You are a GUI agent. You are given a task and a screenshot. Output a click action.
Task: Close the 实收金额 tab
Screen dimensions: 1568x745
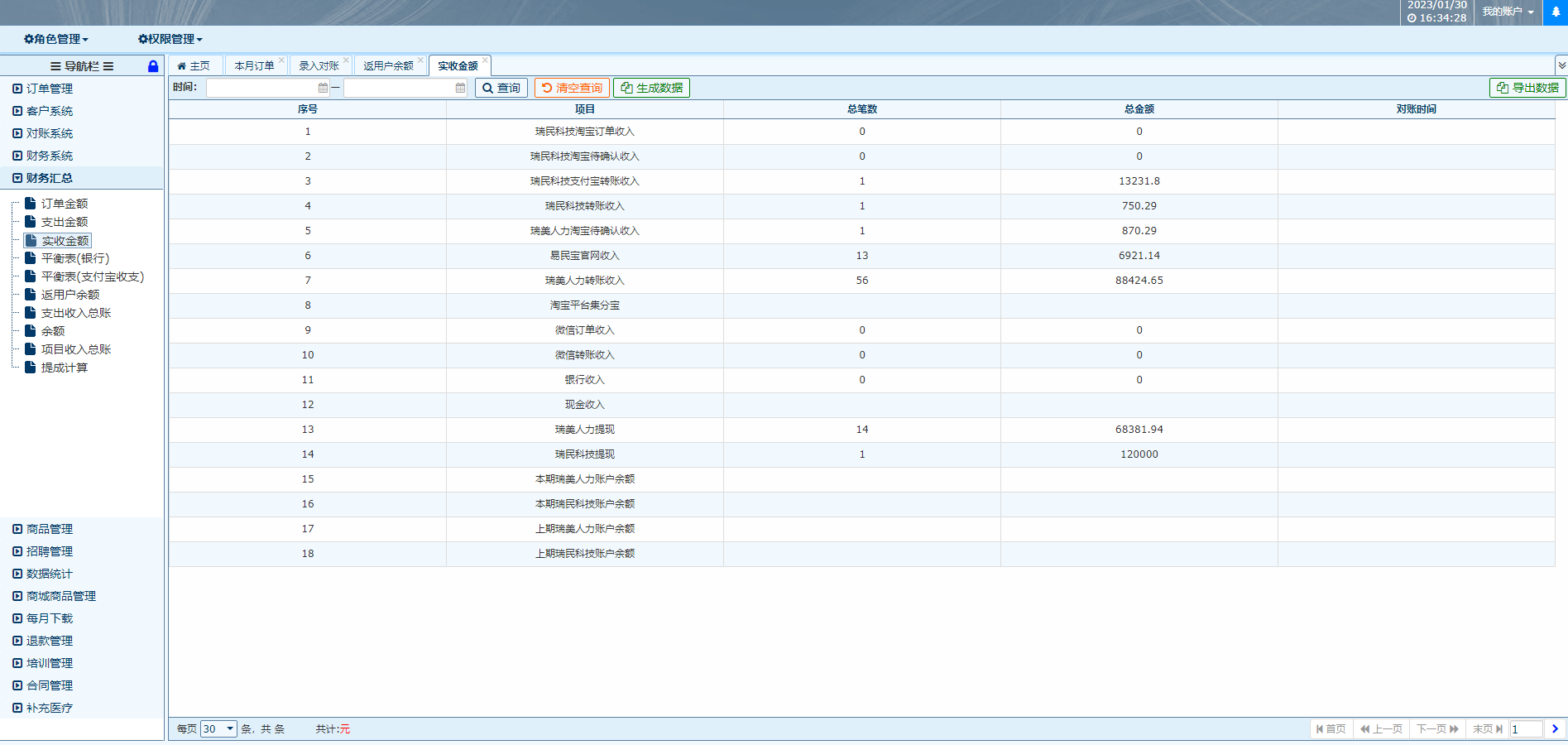pos(485,60)
